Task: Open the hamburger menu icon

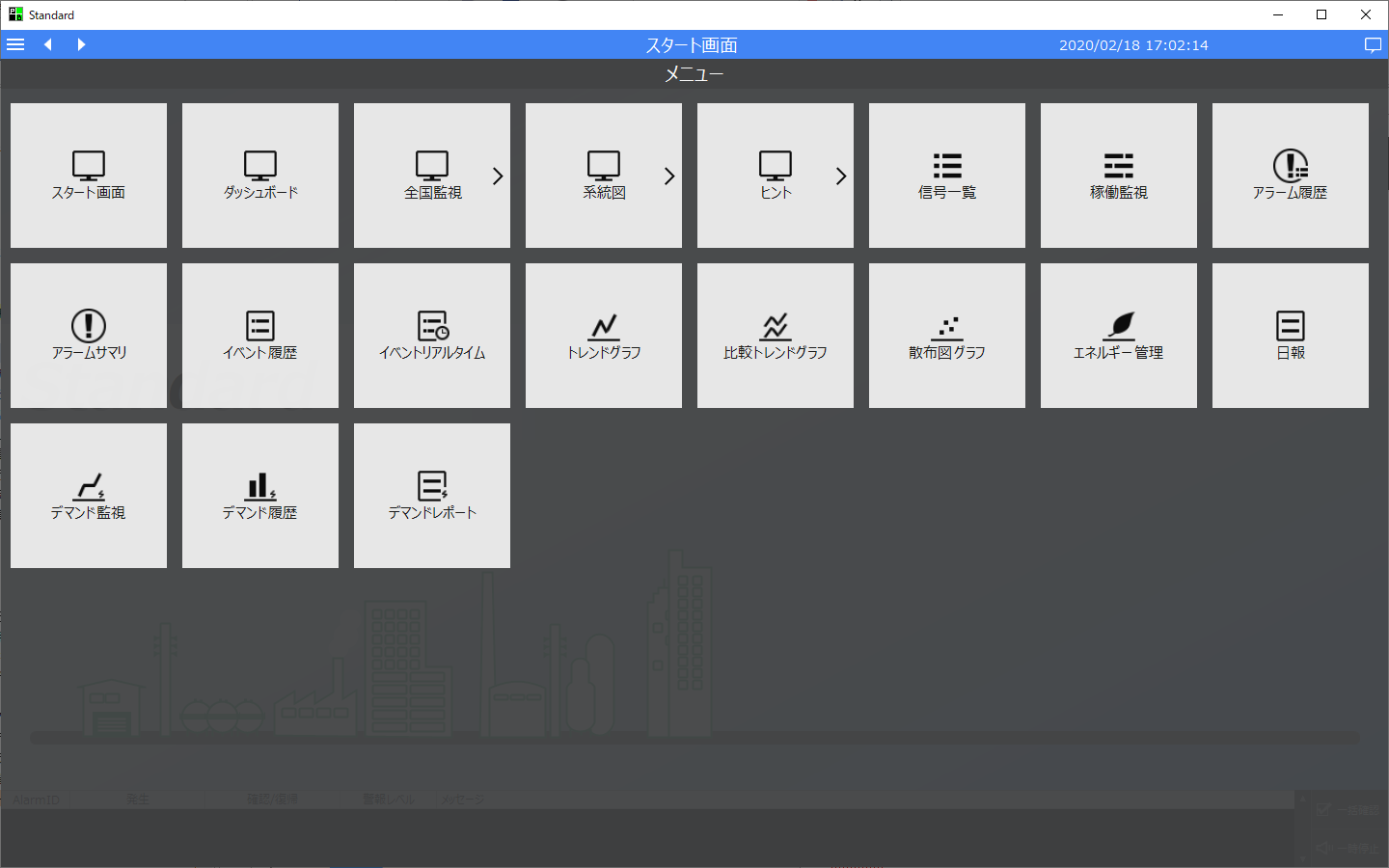Action: coord(15,44)
